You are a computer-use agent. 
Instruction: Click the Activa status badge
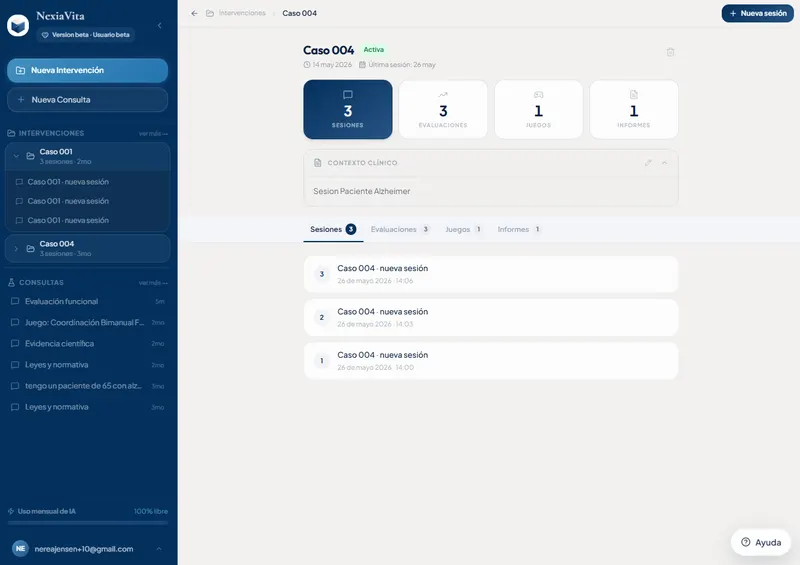click(373, 50)
